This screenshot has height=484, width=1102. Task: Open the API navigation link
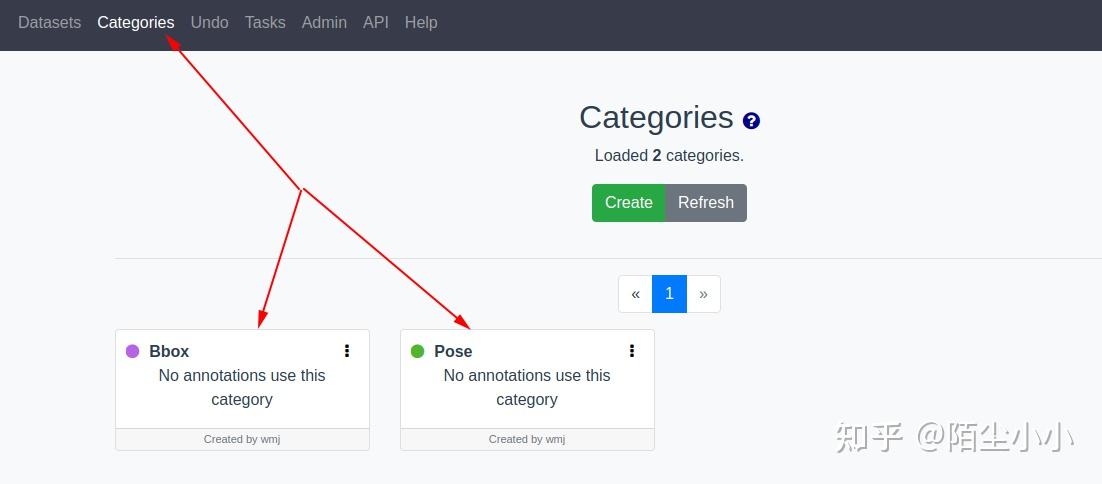pos(376,22)
